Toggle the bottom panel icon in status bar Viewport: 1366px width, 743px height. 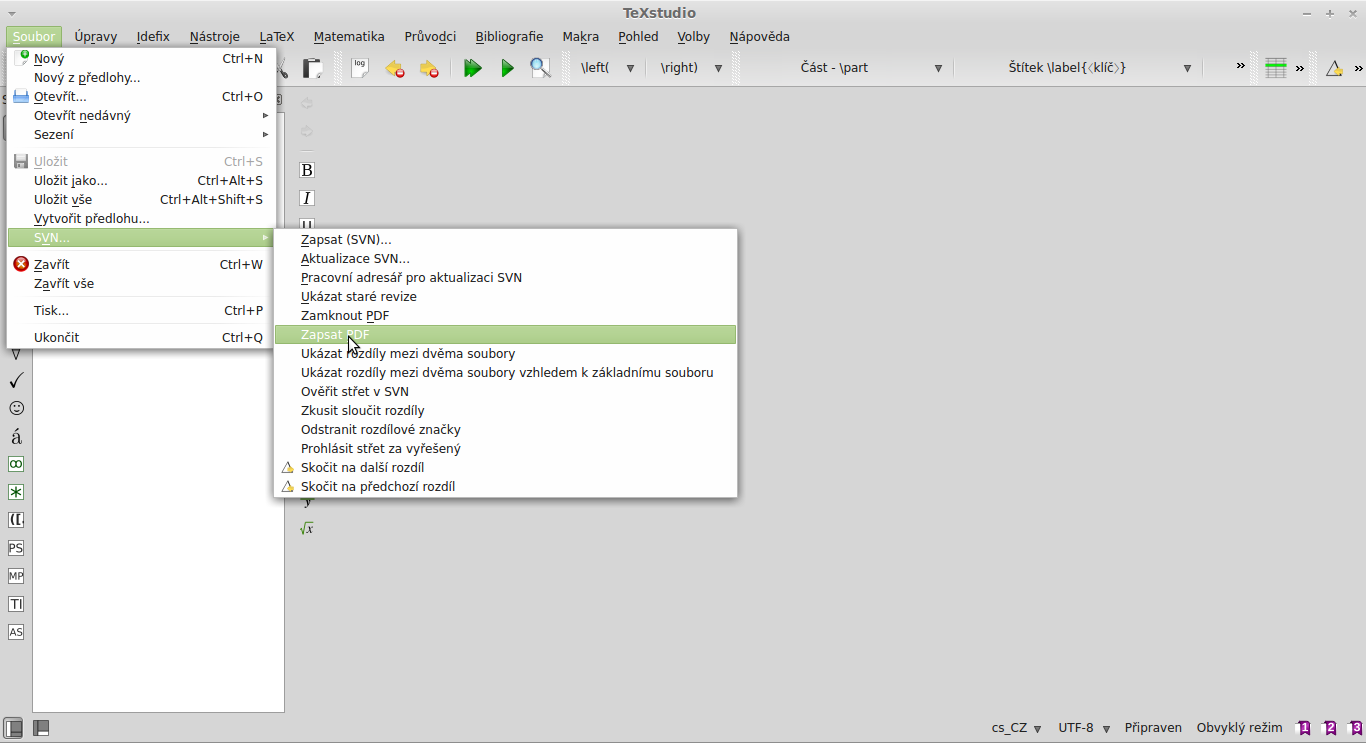point(41,728)
